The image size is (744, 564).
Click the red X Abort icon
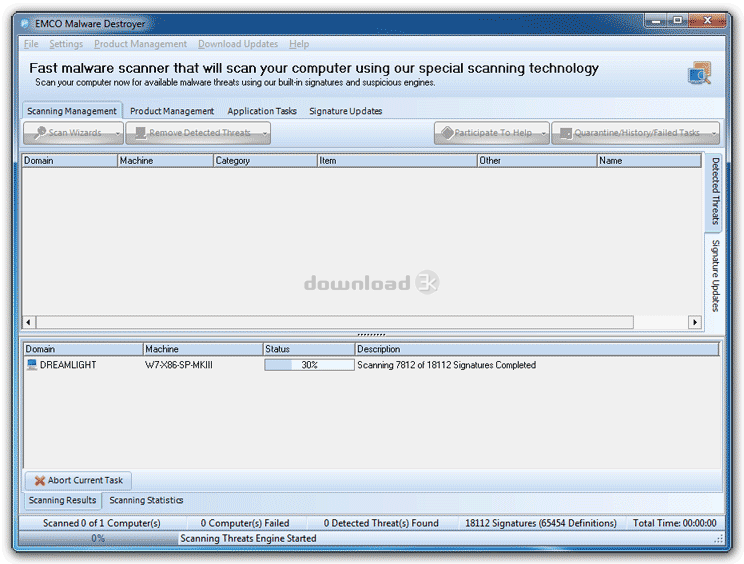coord(40,481)
